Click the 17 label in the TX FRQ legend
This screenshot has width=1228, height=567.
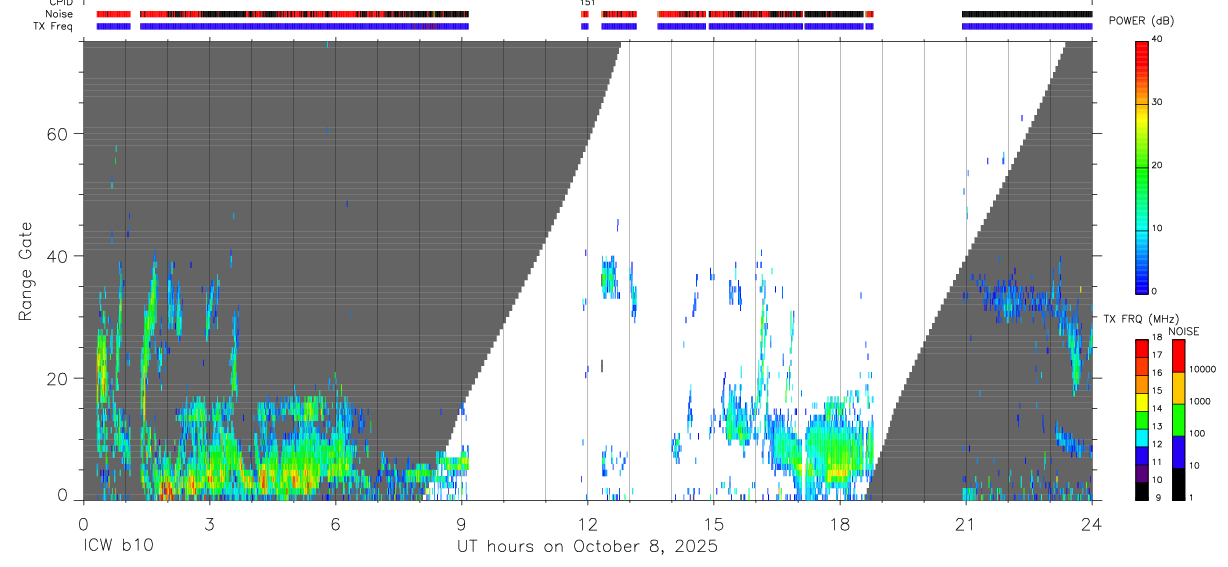pos(1158,355)
